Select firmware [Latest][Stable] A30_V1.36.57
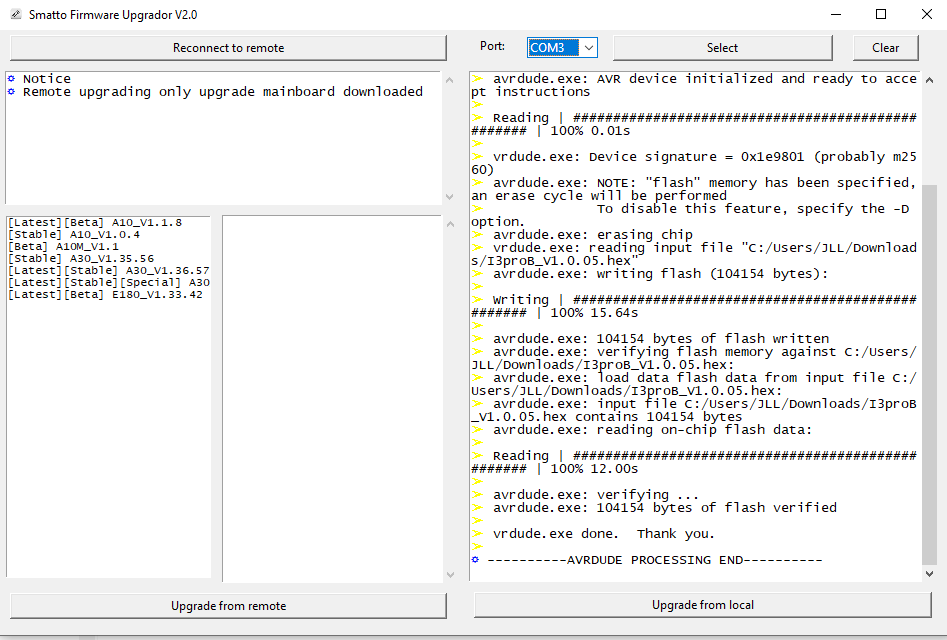947x640 pixels. pyautogui.click(x=109, y=270)
